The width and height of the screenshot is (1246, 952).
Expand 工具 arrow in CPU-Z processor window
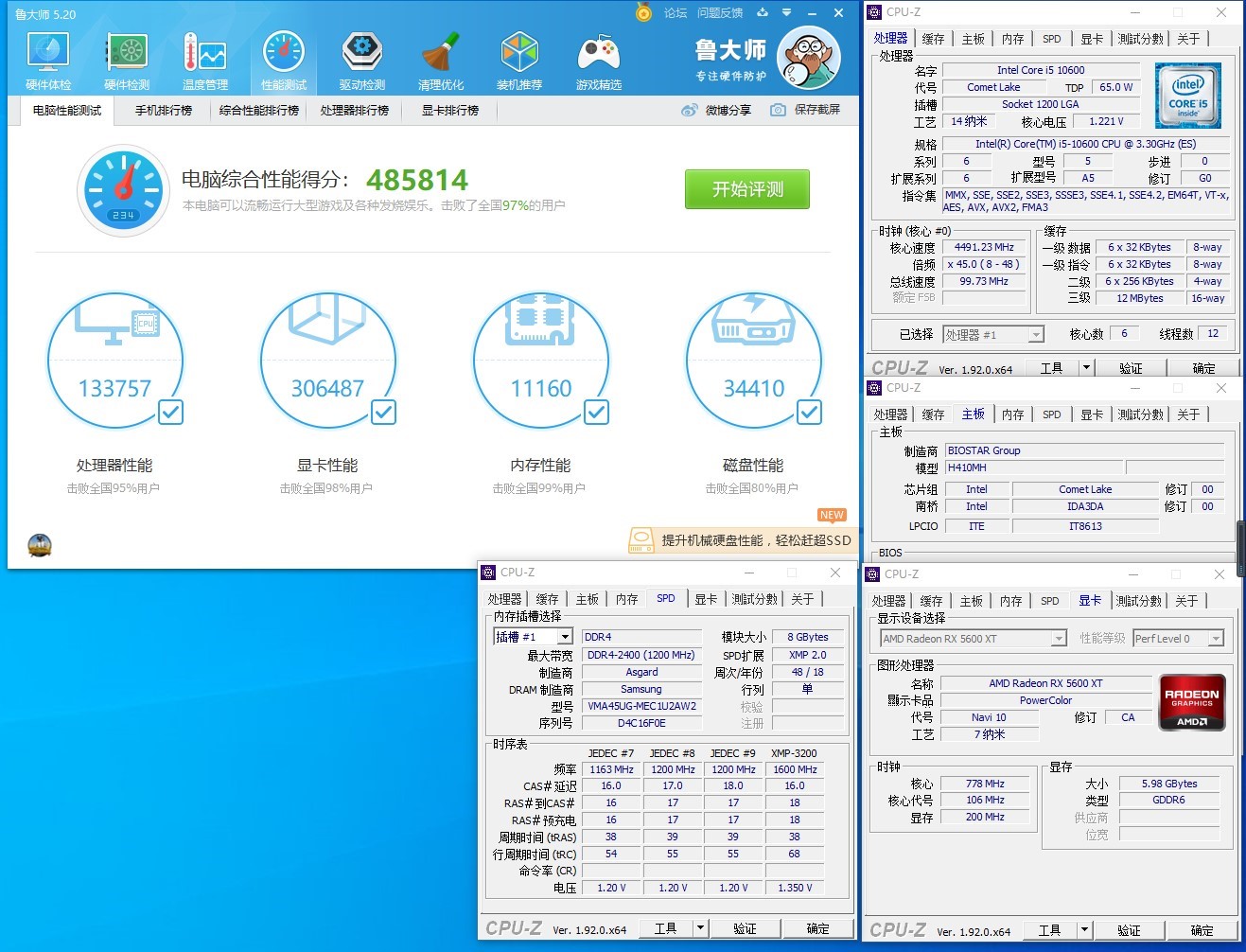[x=1086, y=367]
